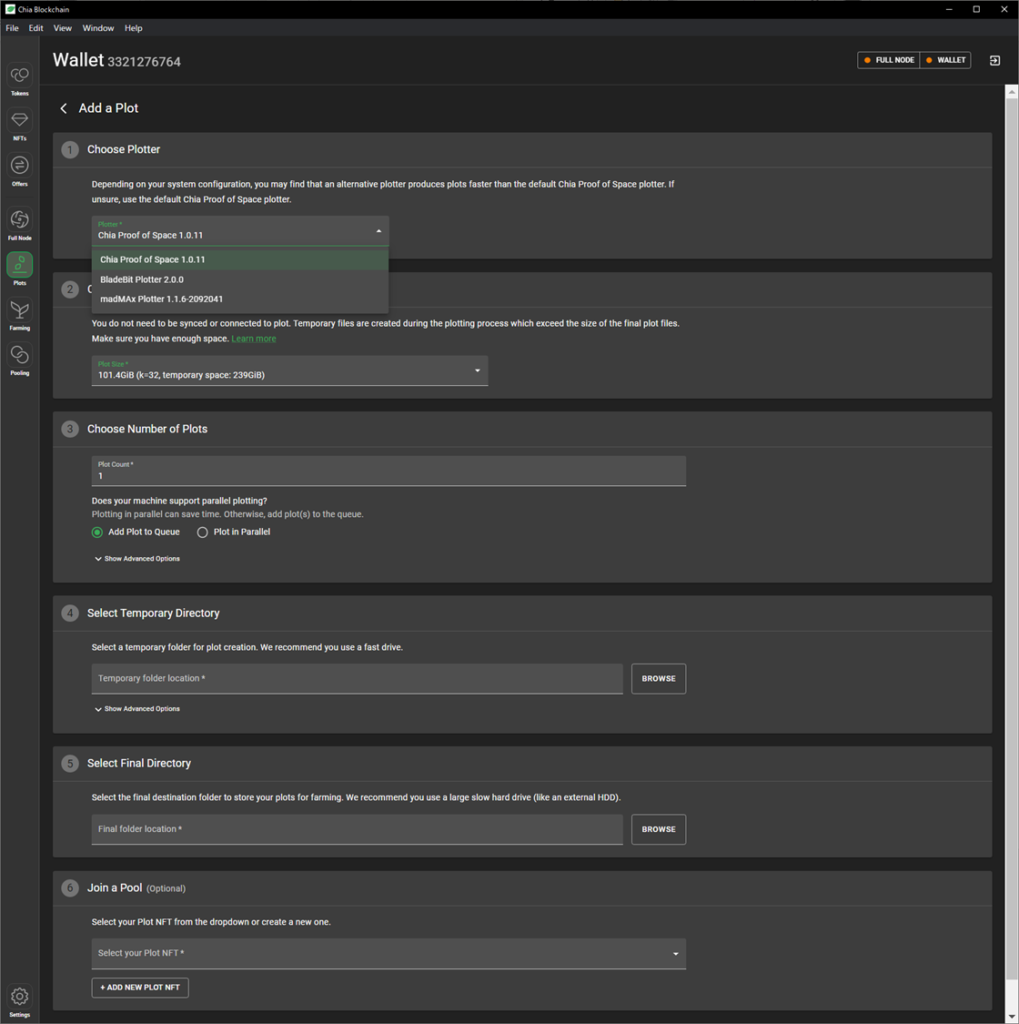Go to the Full Node section
The image size is (1019, 1024).
click(x=20, y=223)
